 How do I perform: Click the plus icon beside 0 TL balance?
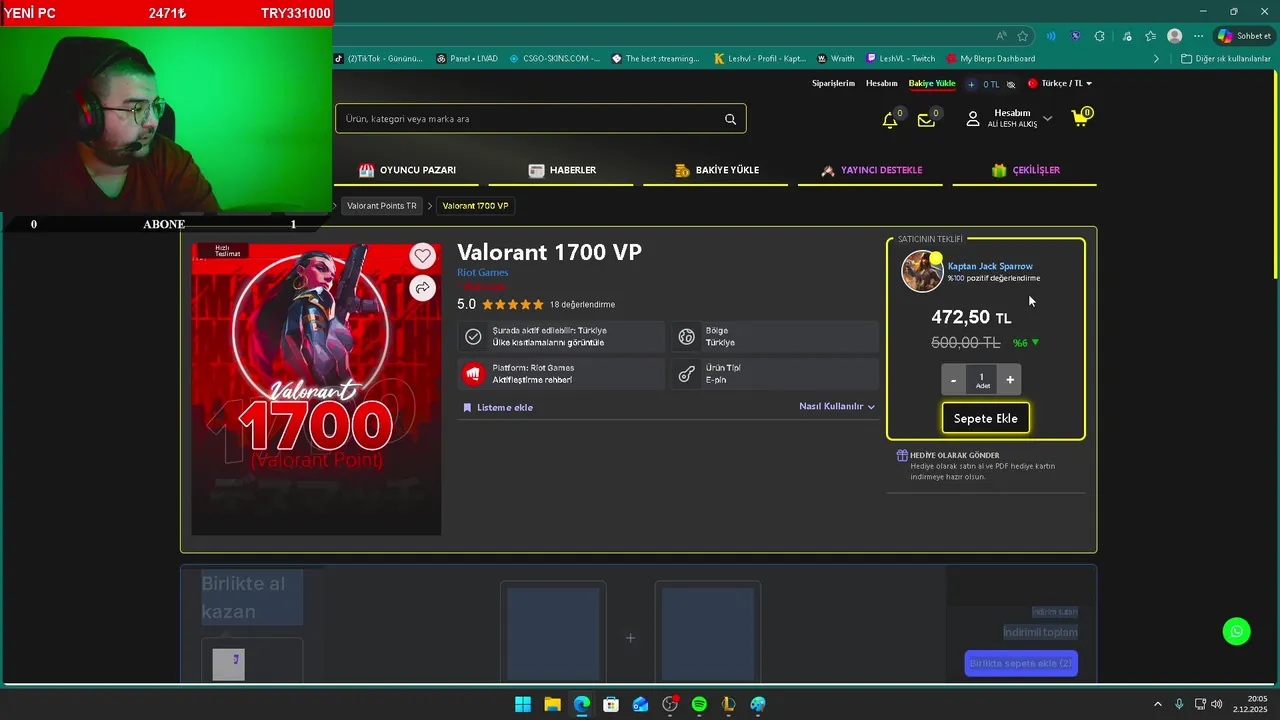pyautogui.click(x=971, y=84)
